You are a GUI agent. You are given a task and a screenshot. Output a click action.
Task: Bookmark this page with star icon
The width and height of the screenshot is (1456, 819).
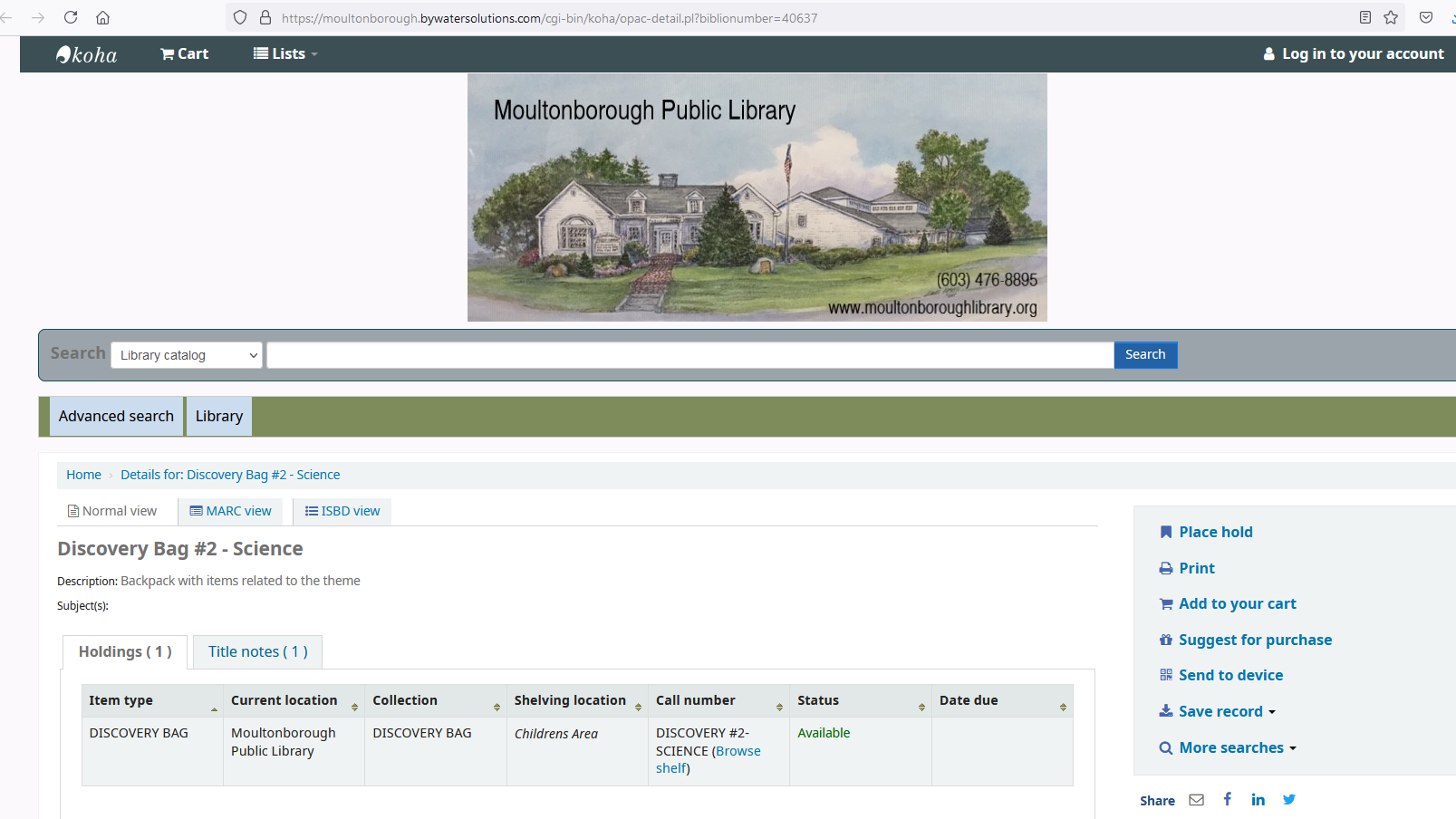(x=1391, y=17)
